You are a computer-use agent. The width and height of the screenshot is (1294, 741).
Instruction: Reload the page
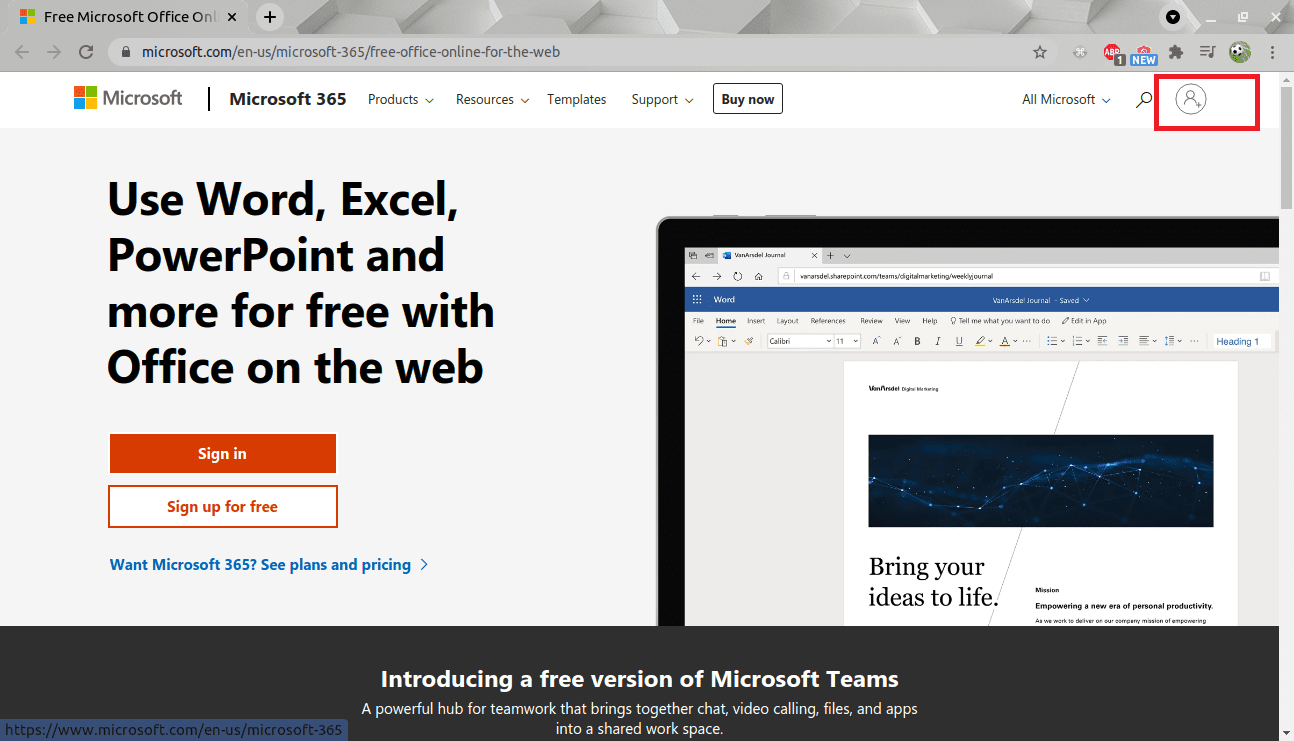point(86,52)
